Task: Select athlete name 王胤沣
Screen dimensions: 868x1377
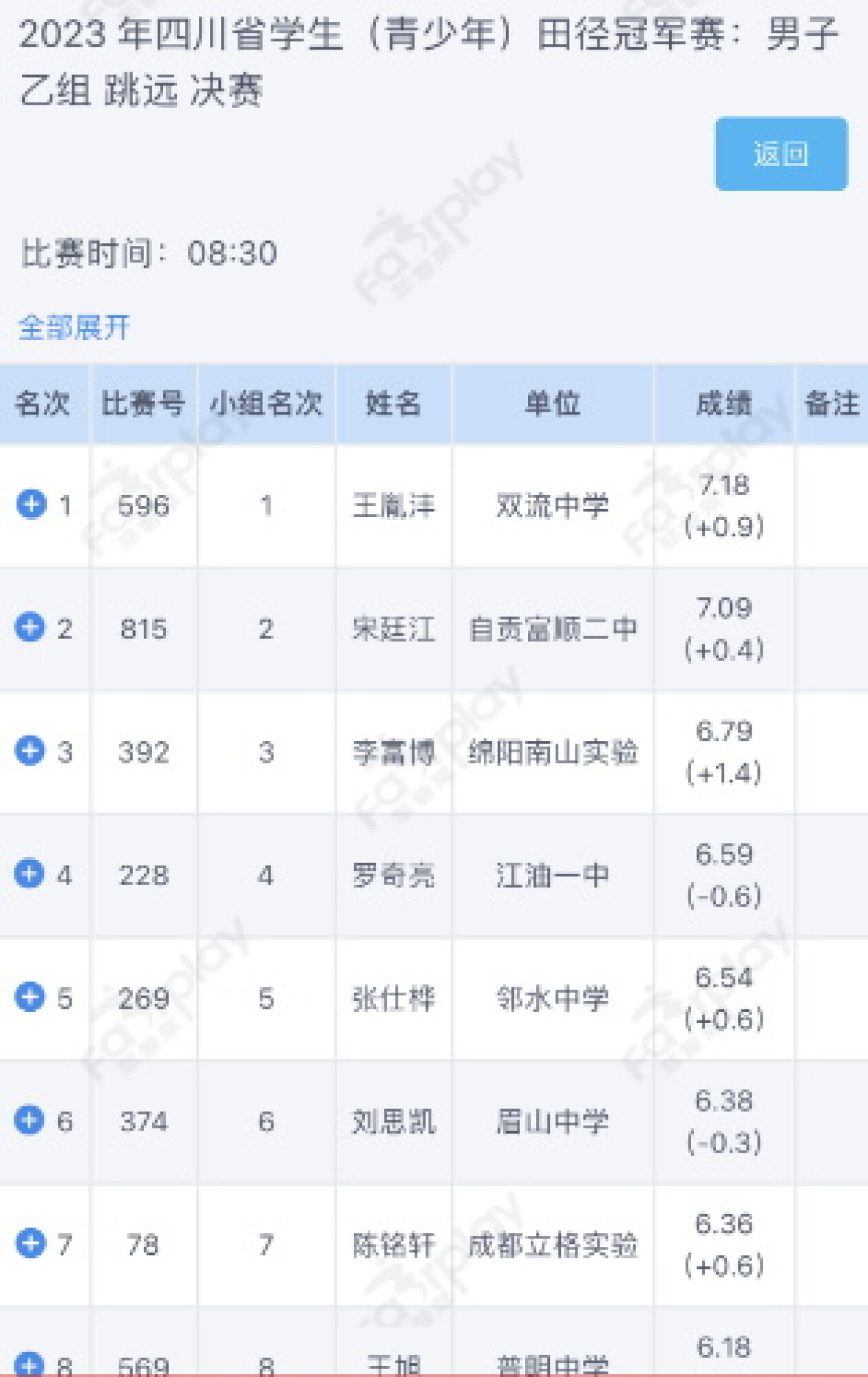Action: [x=393, y=506]
